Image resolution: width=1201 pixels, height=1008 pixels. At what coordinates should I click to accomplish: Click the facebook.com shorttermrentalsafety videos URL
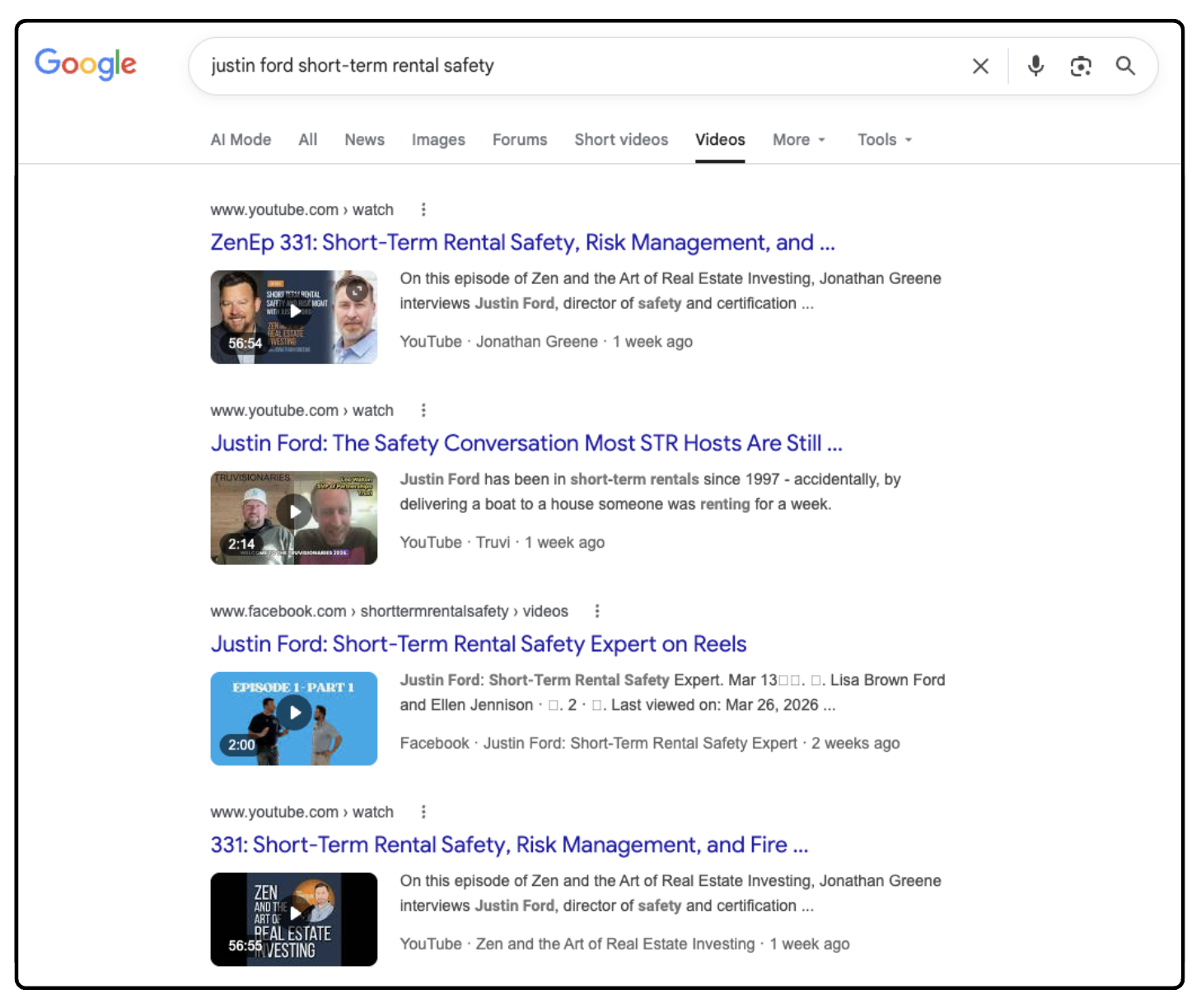coord(389,611)
